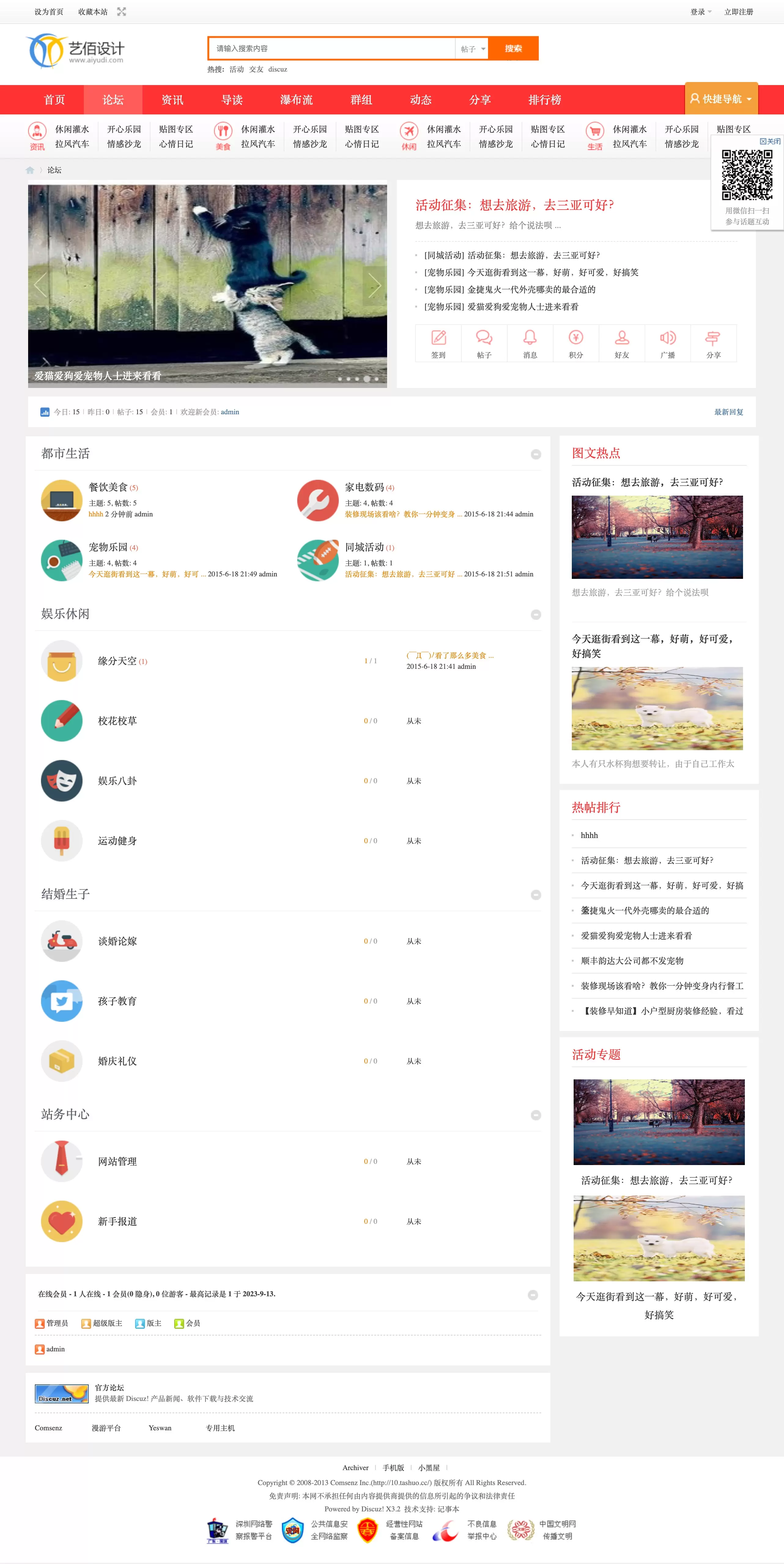Click the 艺佰设计 site logo
Image resolution: width=784 pixels, height=1564 pixels.
click(x=75, y=51)
